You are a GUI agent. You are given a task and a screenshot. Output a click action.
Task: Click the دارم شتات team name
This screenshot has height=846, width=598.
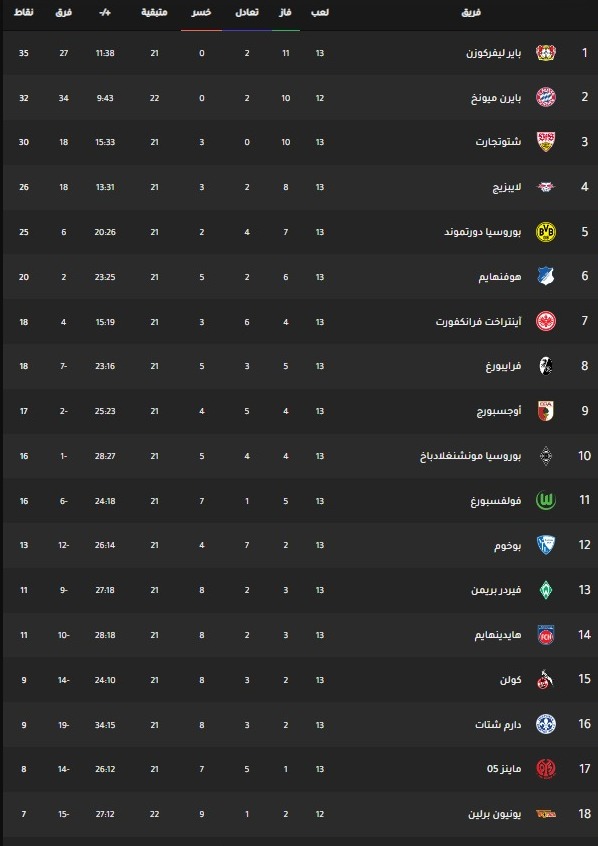498,725
